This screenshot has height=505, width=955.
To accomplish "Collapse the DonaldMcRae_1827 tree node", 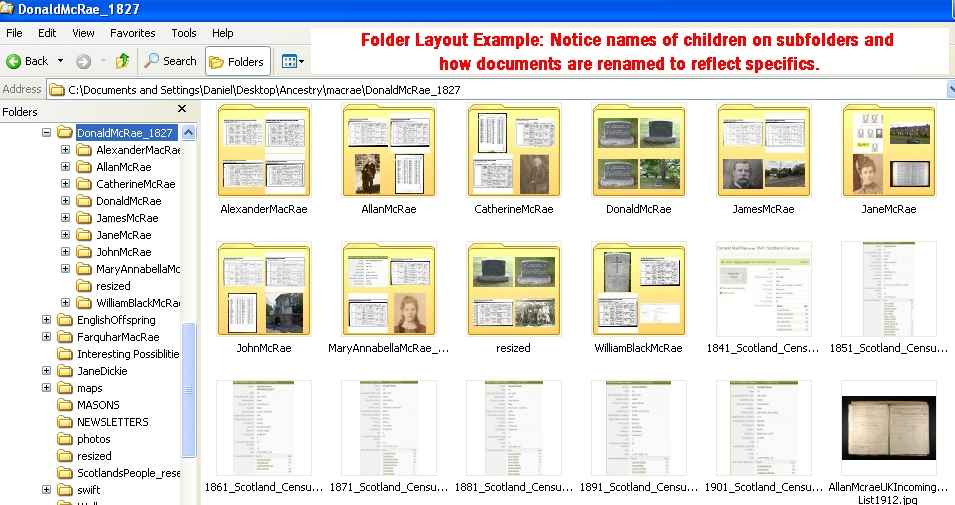I will (47, 133).
